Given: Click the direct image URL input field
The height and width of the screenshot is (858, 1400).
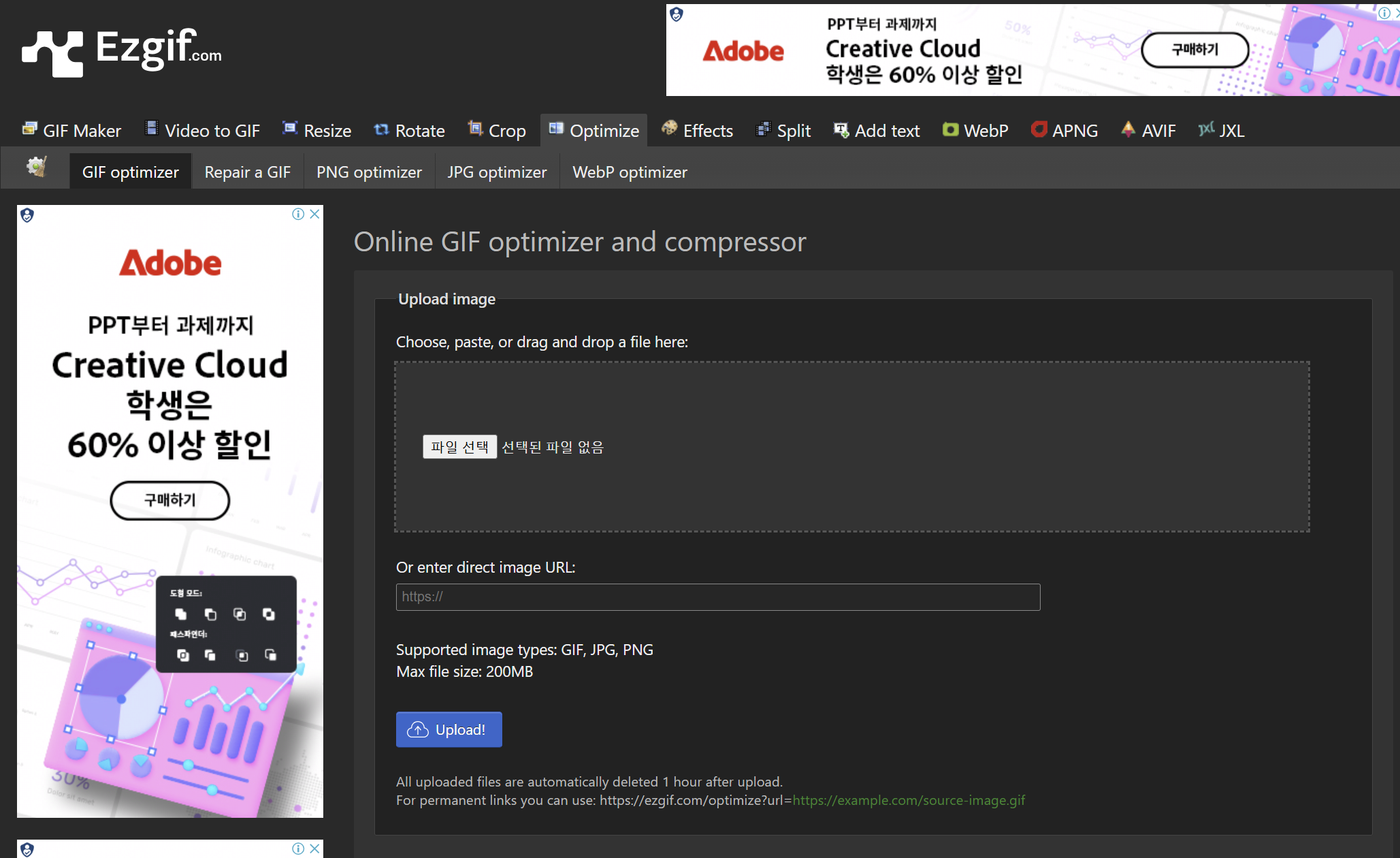Looking at the screenshot, I should (718, 597).
